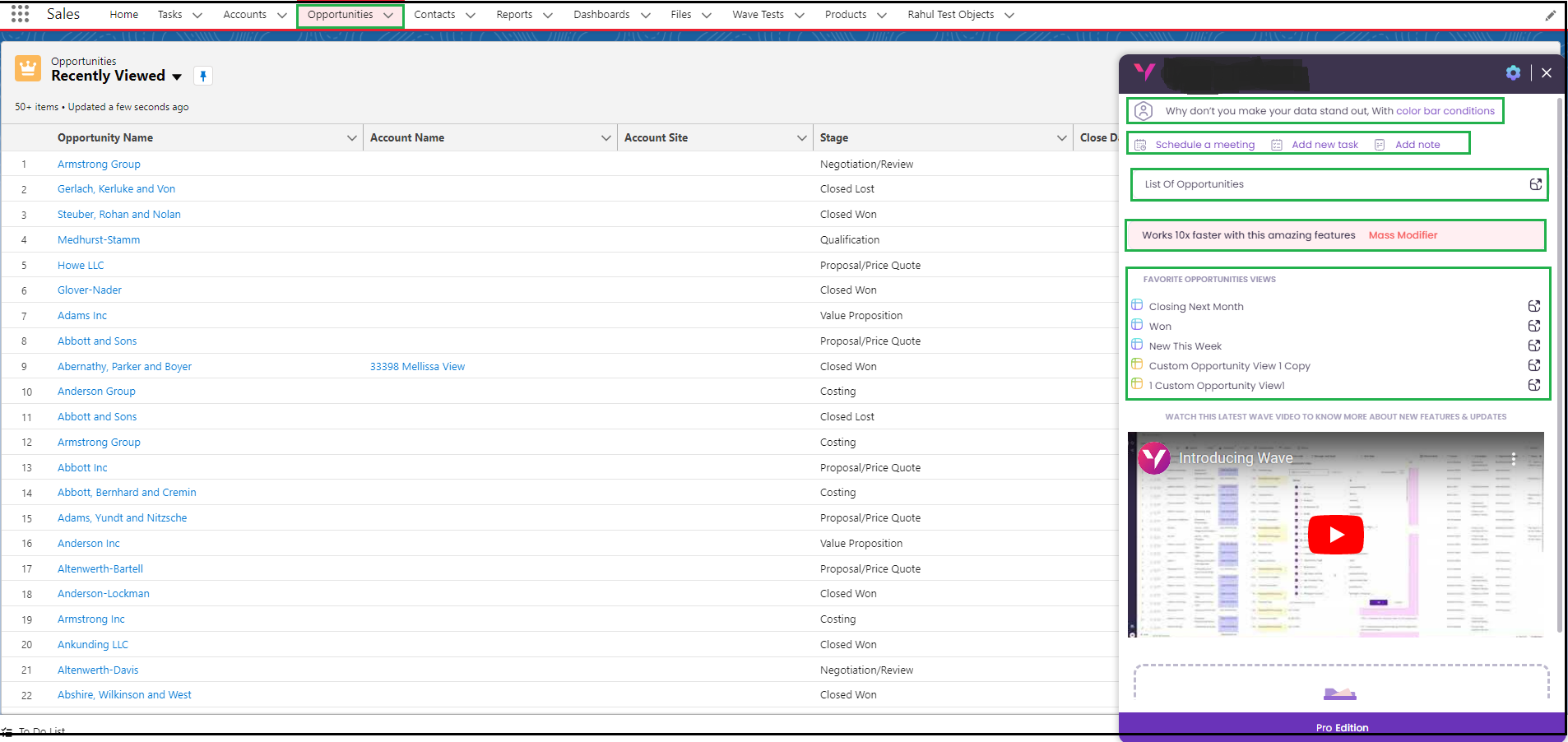Viewport: 1568px width, 742px height.
Task: Click the color bar conditions link
Action: tap(1445, 111)
